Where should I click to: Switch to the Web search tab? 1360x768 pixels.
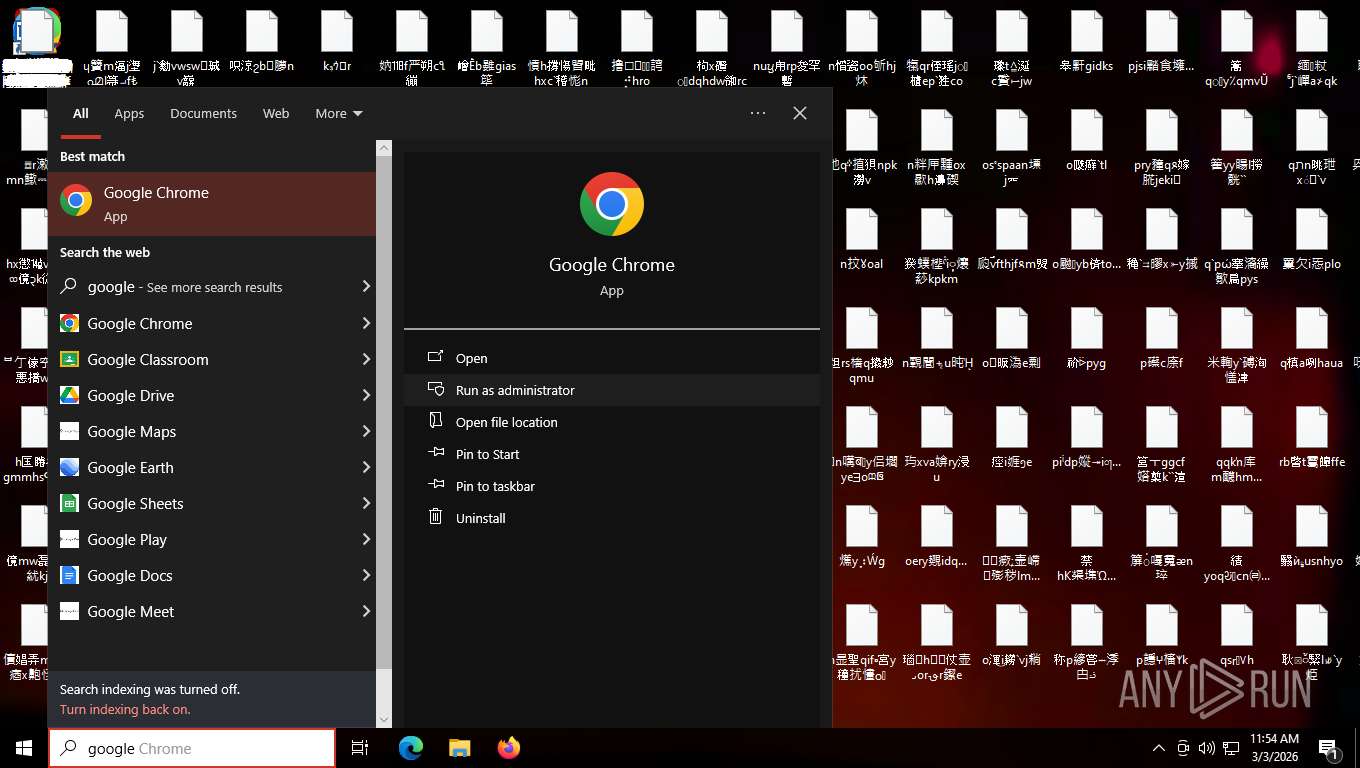(276, 113)
